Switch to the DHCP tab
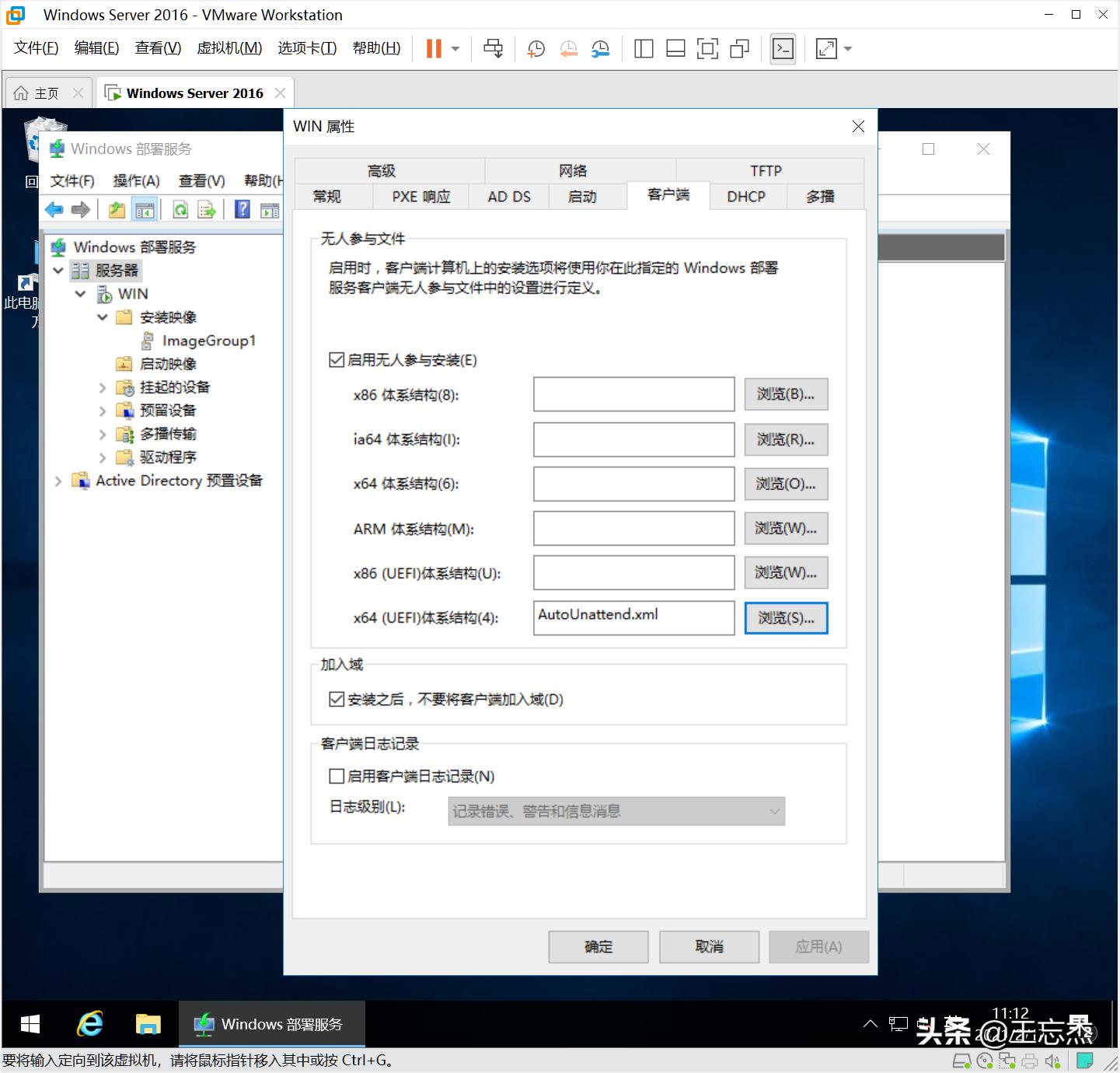 click(x=746, y=197)
